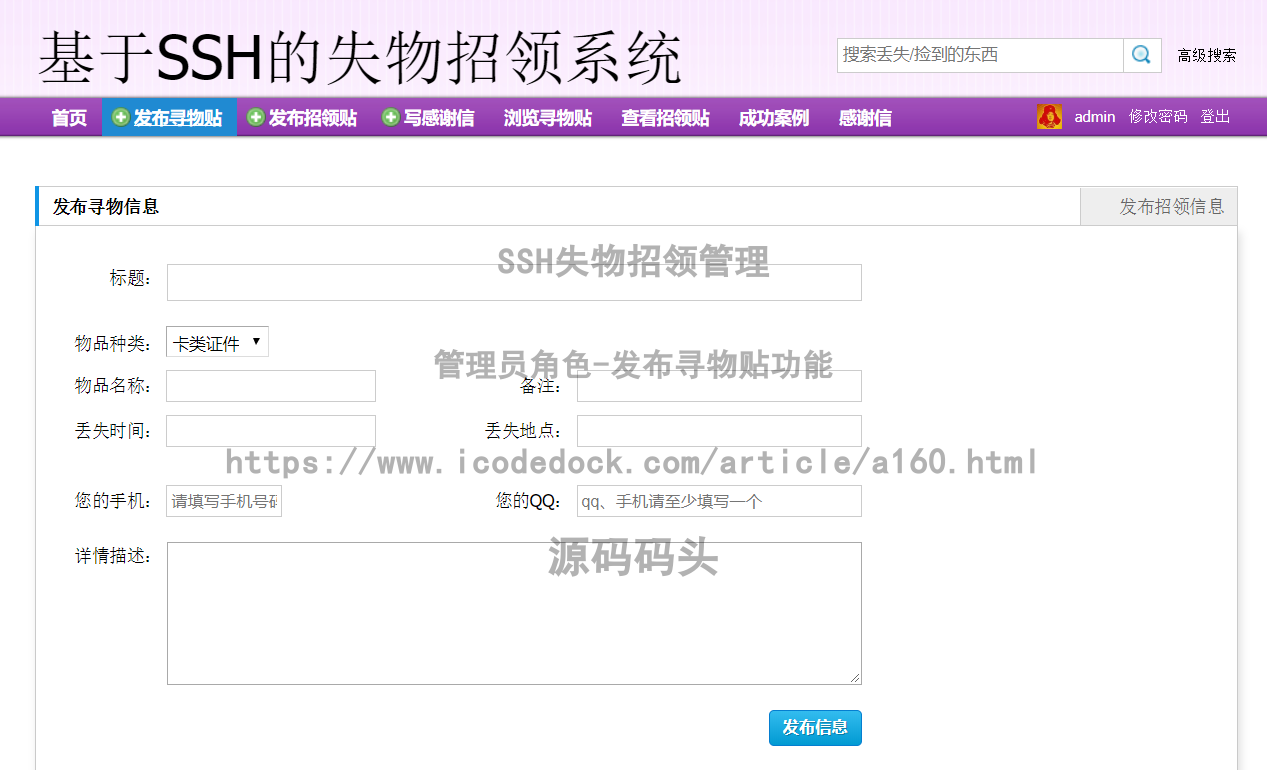1267x770 pixels.
Task: Click the blue search magnifier icon
Action: tap(1141, 56)
